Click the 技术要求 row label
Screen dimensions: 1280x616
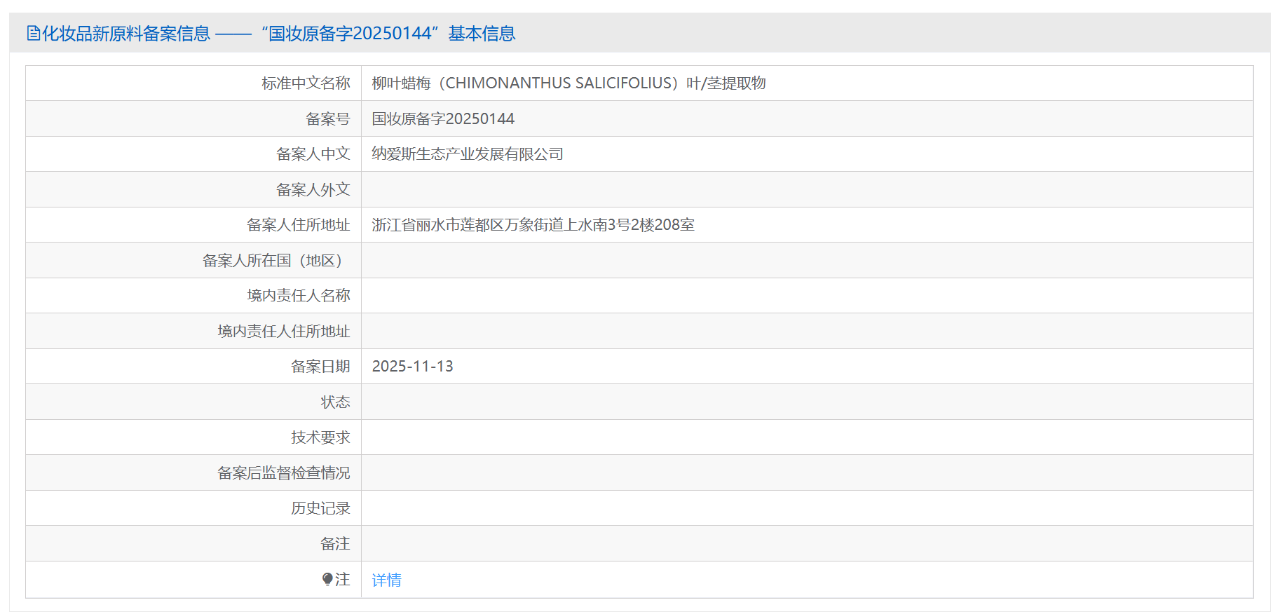click(322, 436)
